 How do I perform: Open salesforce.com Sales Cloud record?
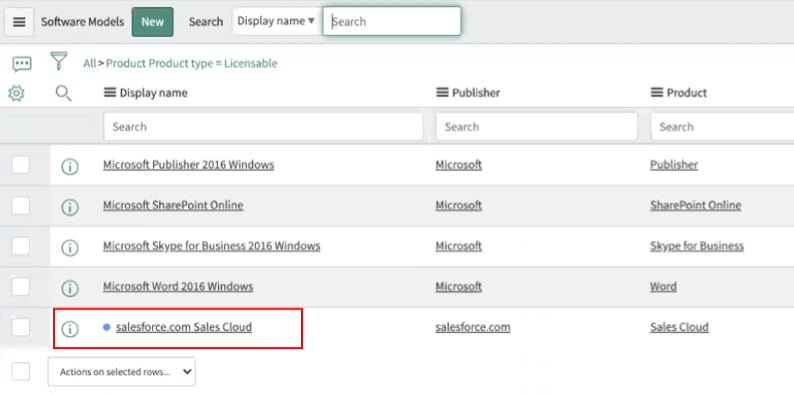184,327
